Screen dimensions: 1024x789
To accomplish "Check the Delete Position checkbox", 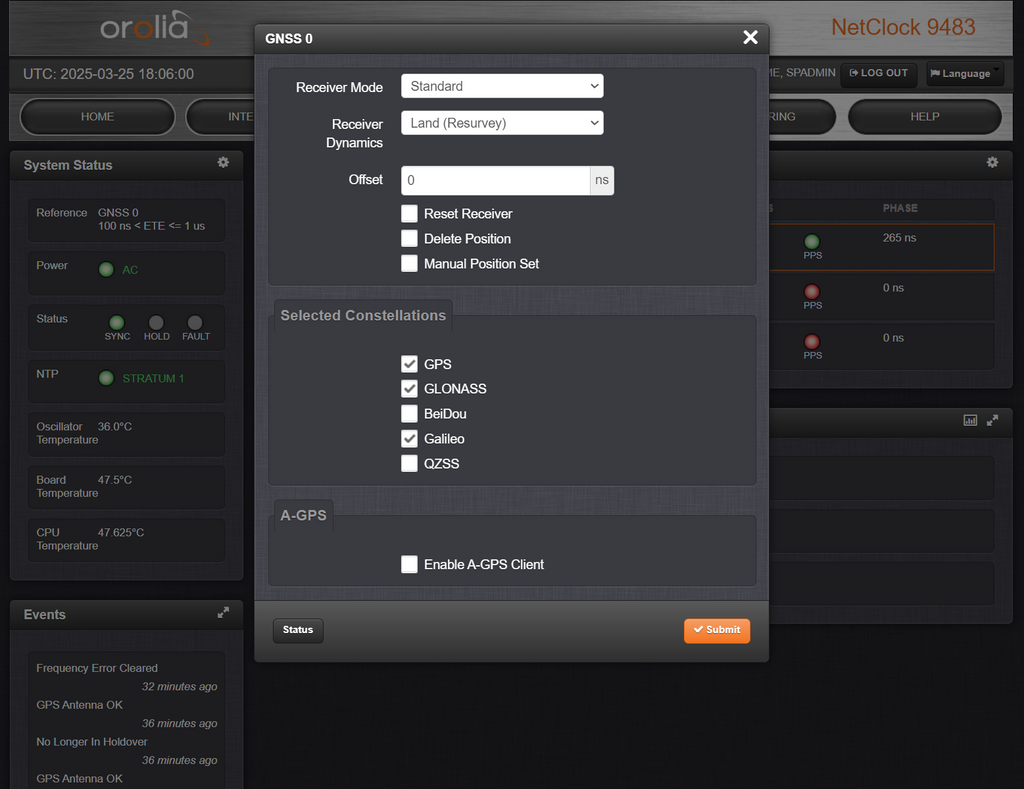I will (409, 238).
